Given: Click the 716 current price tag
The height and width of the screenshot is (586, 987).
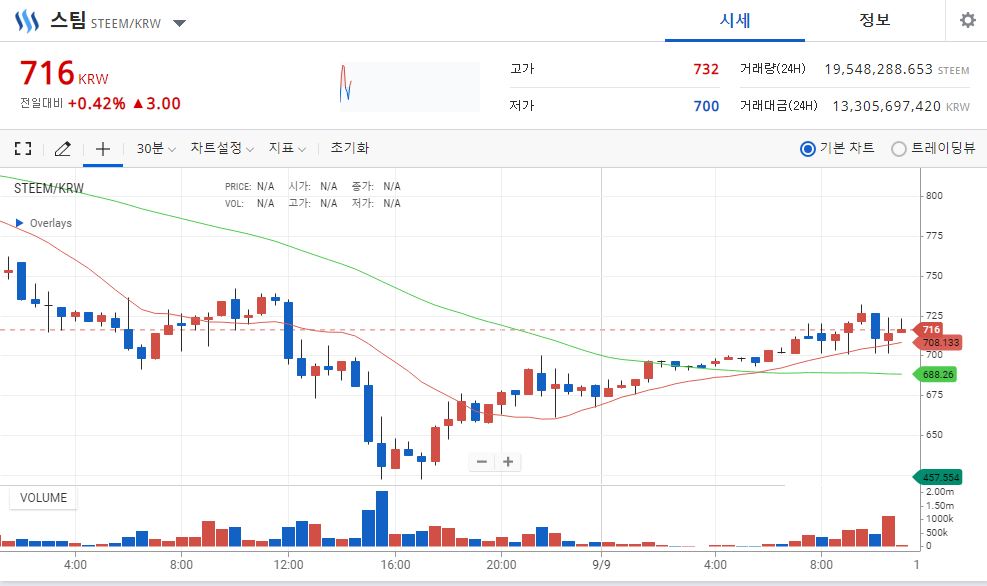Looking at the screenshot, I should click(x=930, y=329).
